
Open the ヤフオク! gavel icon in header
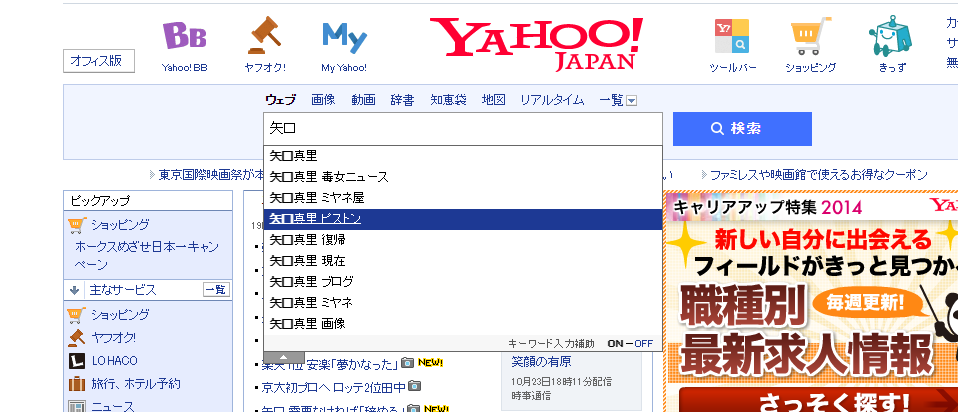coord(265,35)
